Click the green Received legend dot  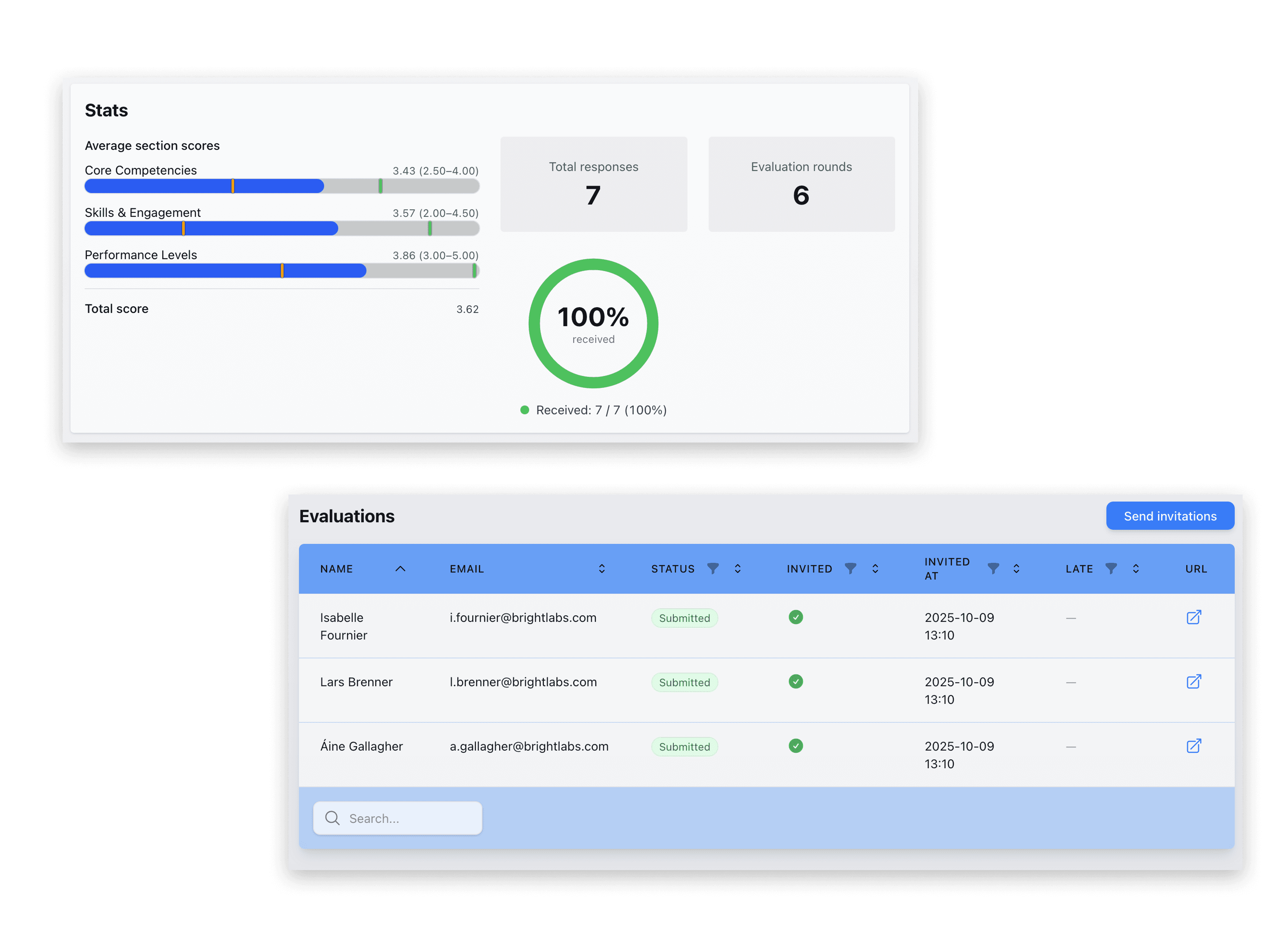(525, 410)
